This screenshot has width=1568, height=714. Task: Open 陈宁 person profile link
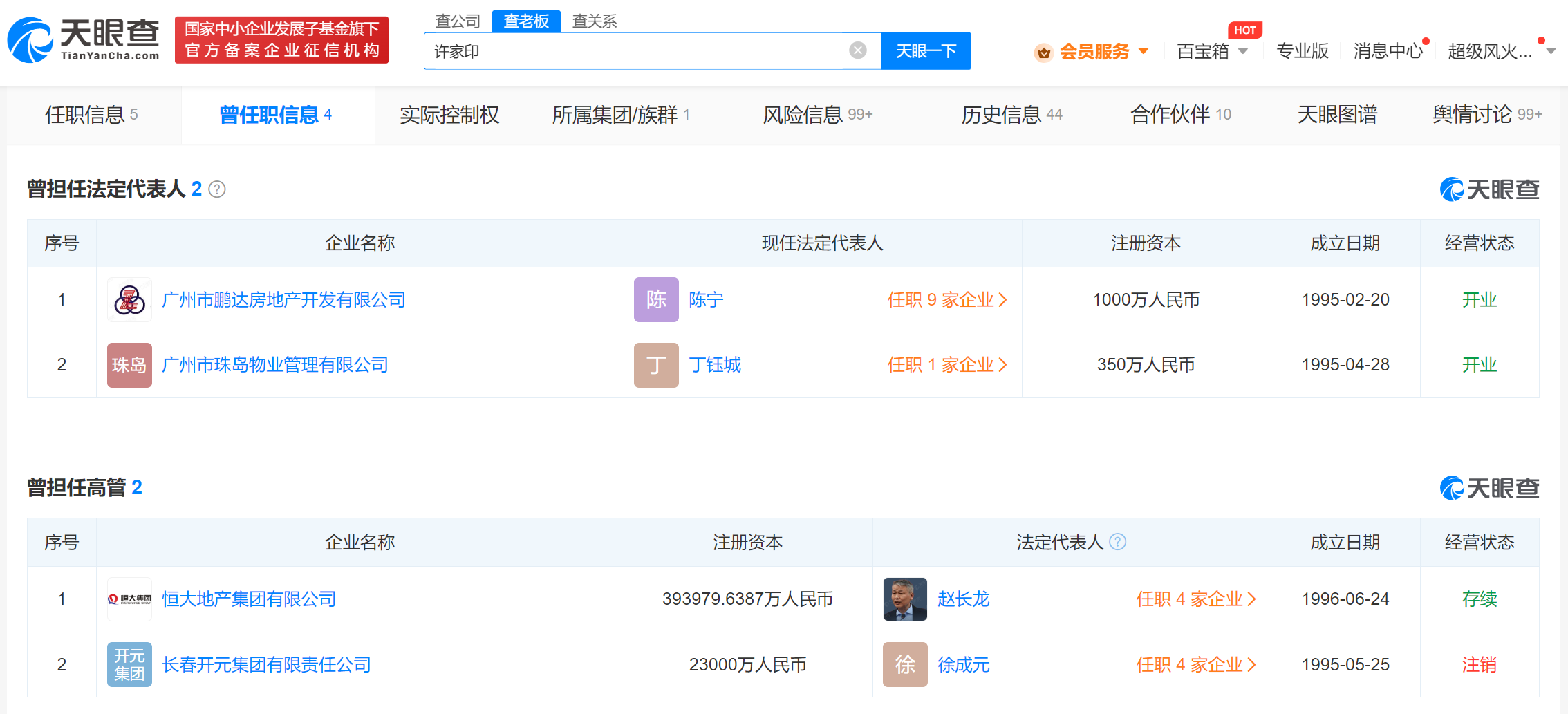coord(706,300)
